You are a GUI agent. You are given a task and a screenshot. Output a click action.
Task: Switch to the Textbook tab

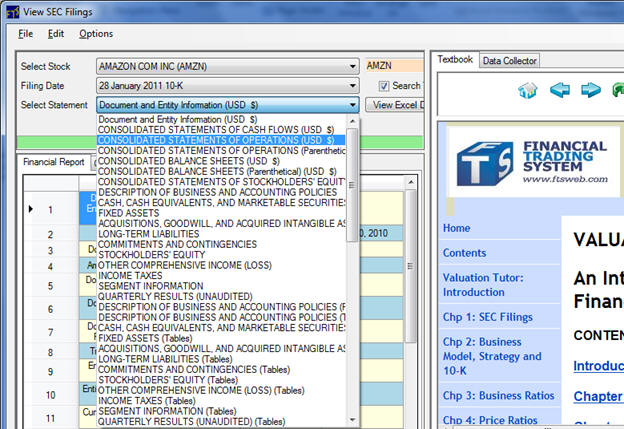click(x=455, y=60)
